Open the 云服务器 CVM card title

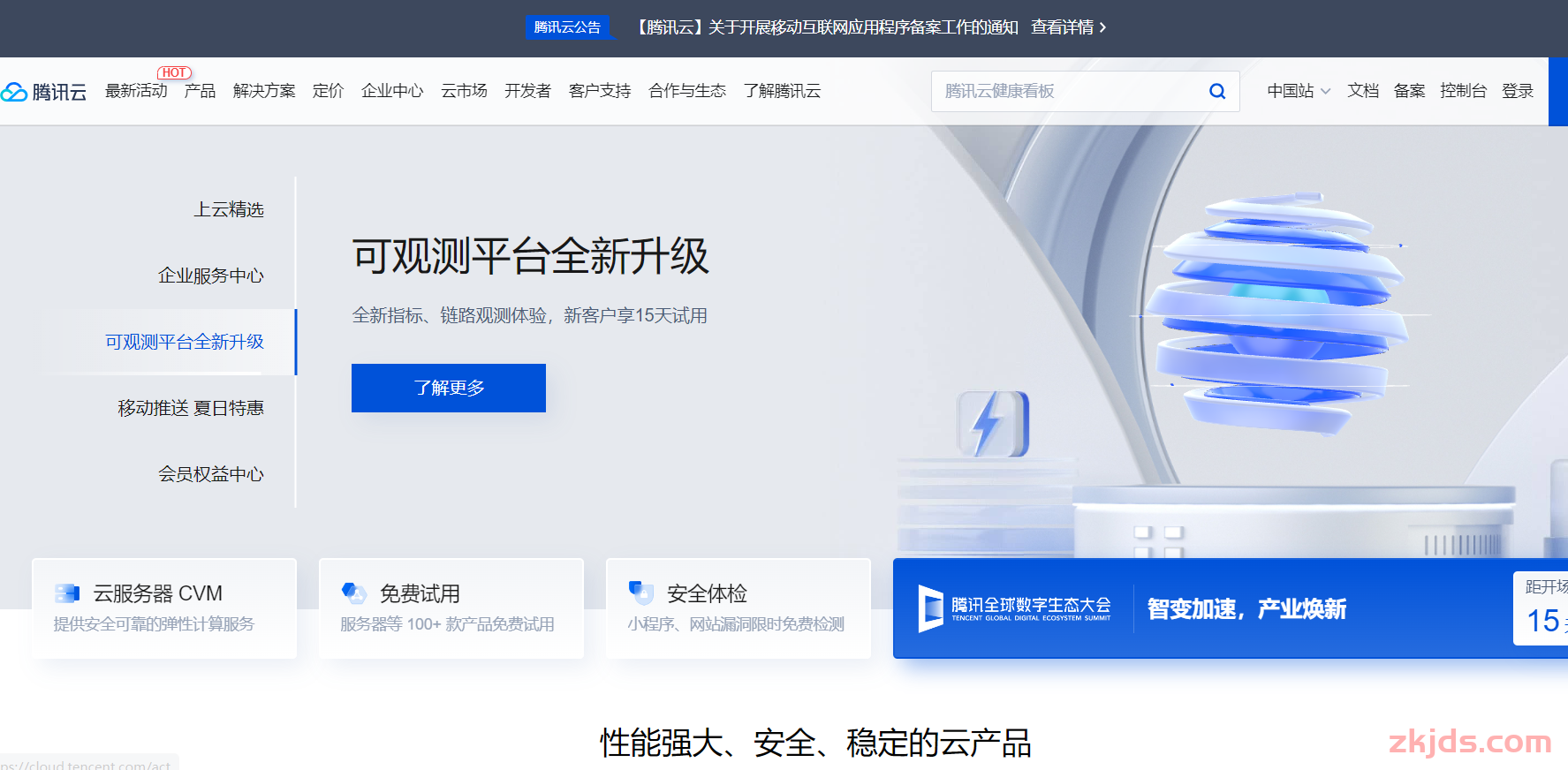pos(158,593)
